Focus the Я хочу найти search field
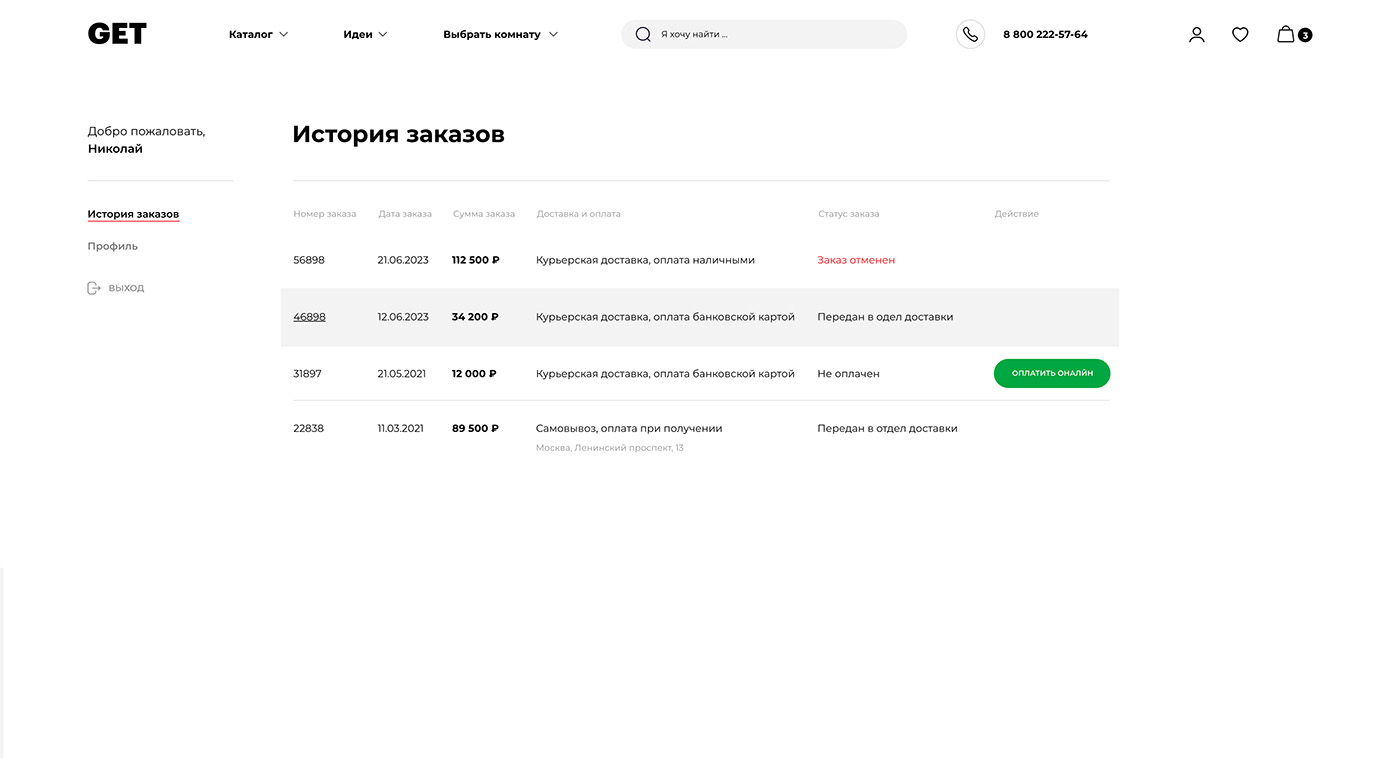1400x758 pixels. [780, 34]
